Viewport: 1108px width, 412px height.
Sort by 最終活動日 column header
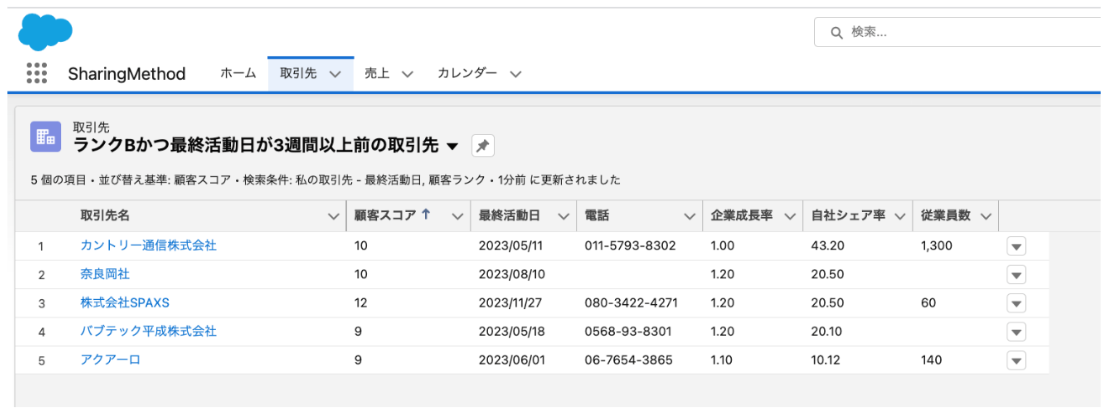[x=510, y=216]
